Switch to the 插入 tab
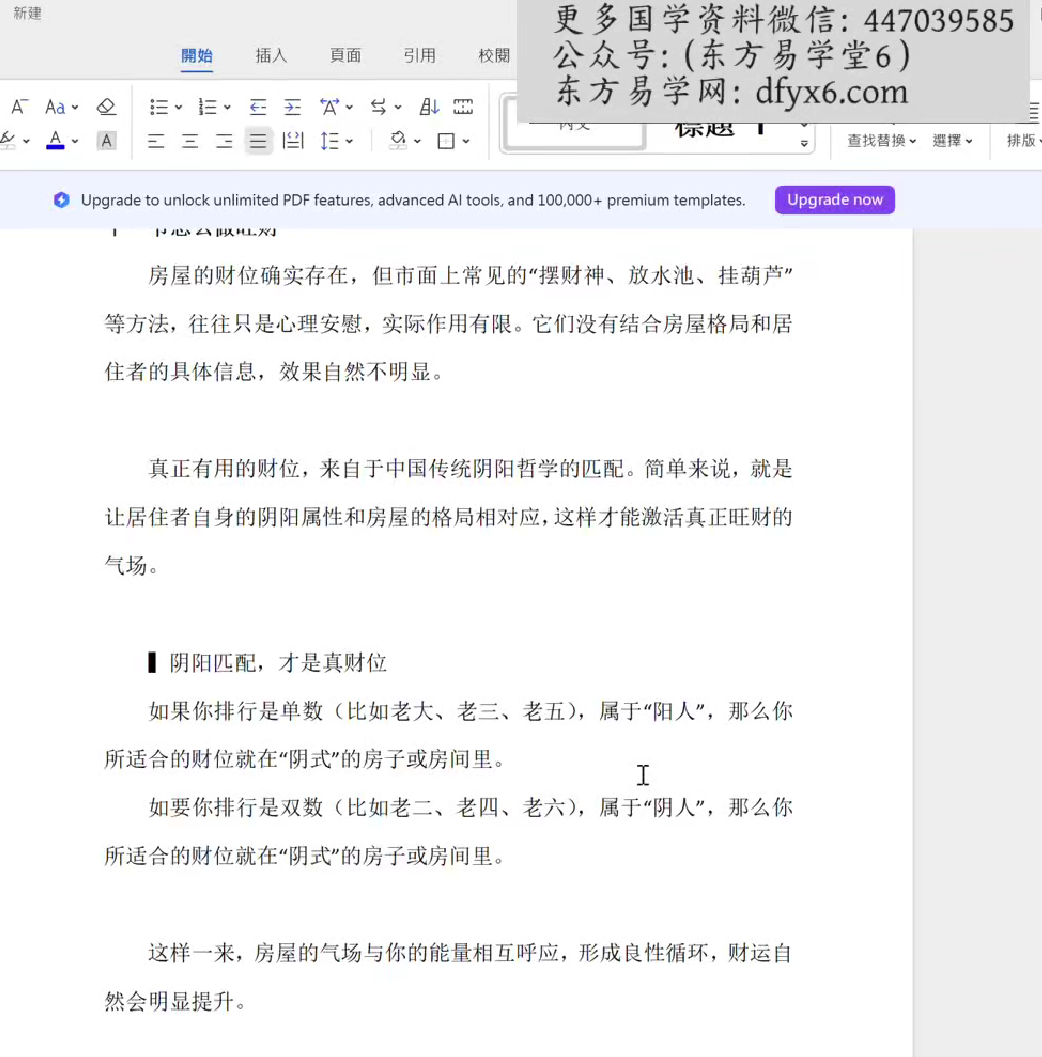 point(271,56)
